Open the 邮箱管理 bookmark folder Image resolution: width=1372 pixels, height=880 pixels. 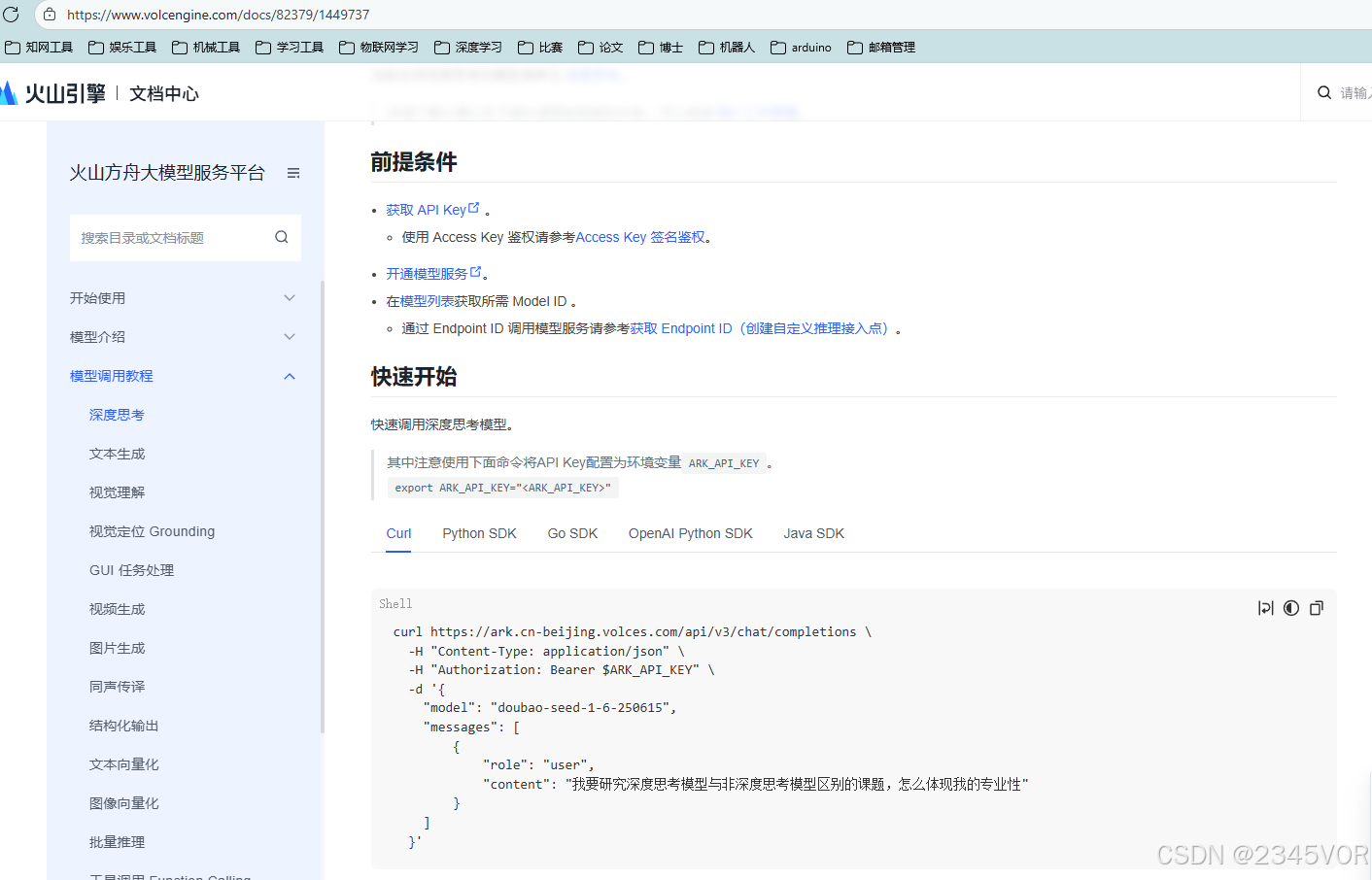881,47
